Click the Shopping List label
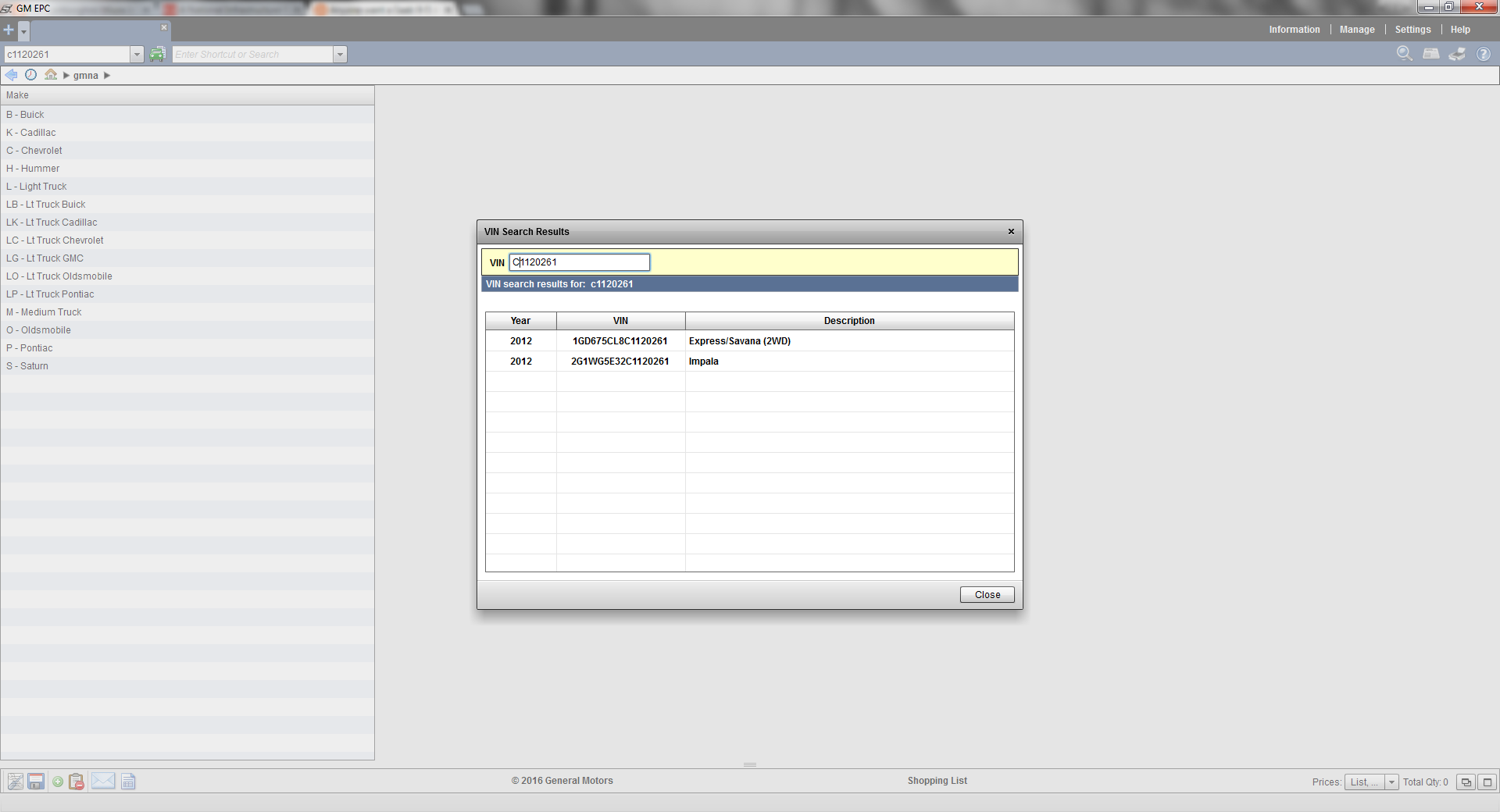This screenshot has height=812, width=1500. (937, 781)
